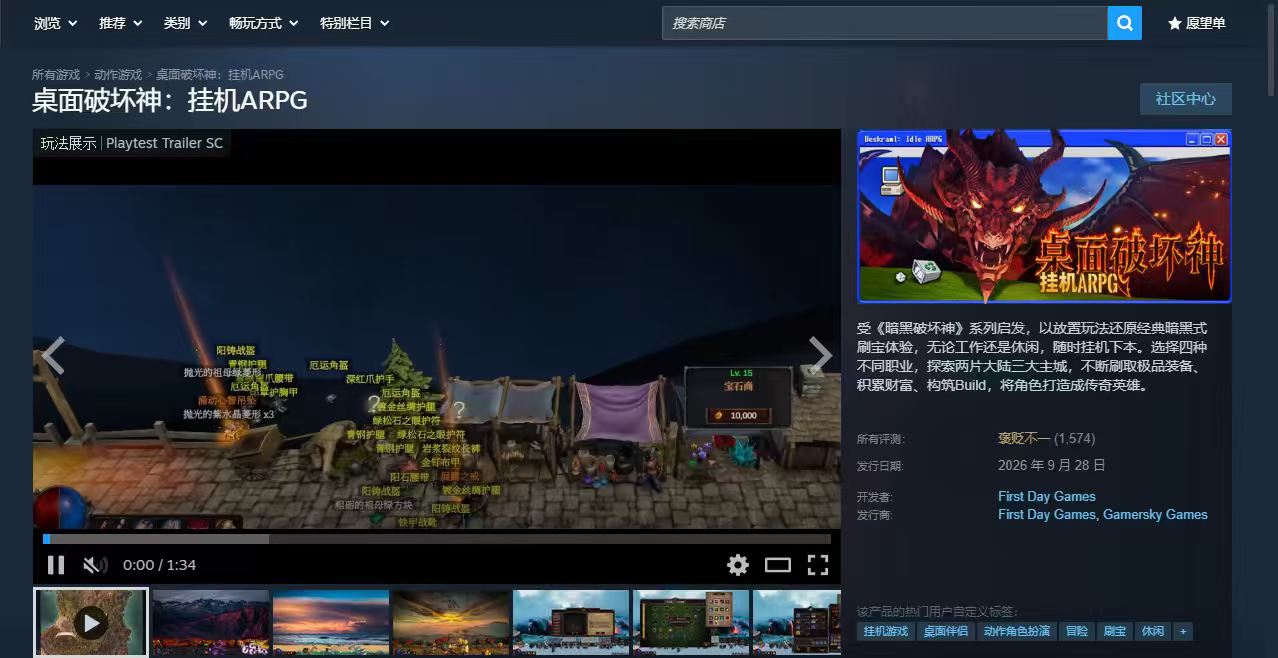The width and height of the screenshot is (1278, 658).
Task: Select the 挂机游戏 tag
Action: 886,632
